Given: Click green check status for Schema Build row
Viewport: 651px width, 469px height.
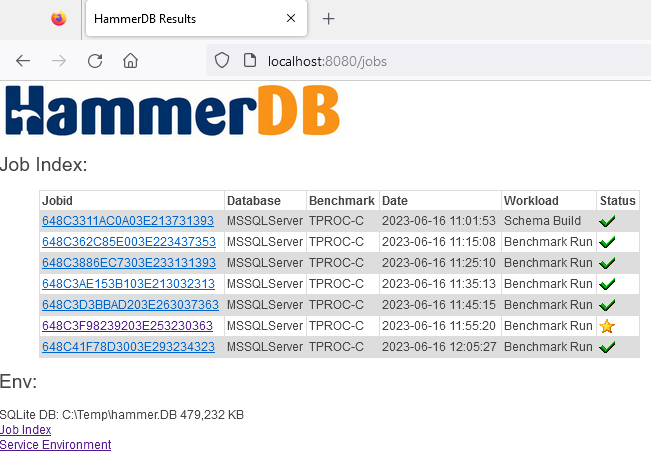Looking at the screenshot, I should (607, 221).
